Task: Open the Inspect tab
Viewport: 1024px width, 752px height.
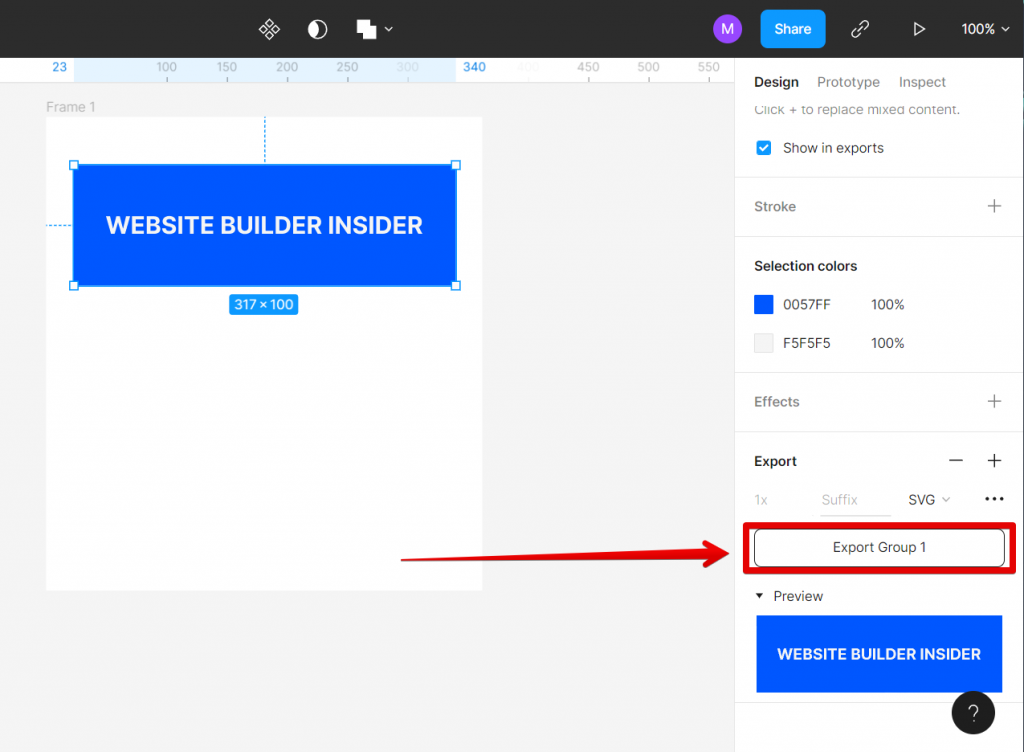Action: [921, 82]
